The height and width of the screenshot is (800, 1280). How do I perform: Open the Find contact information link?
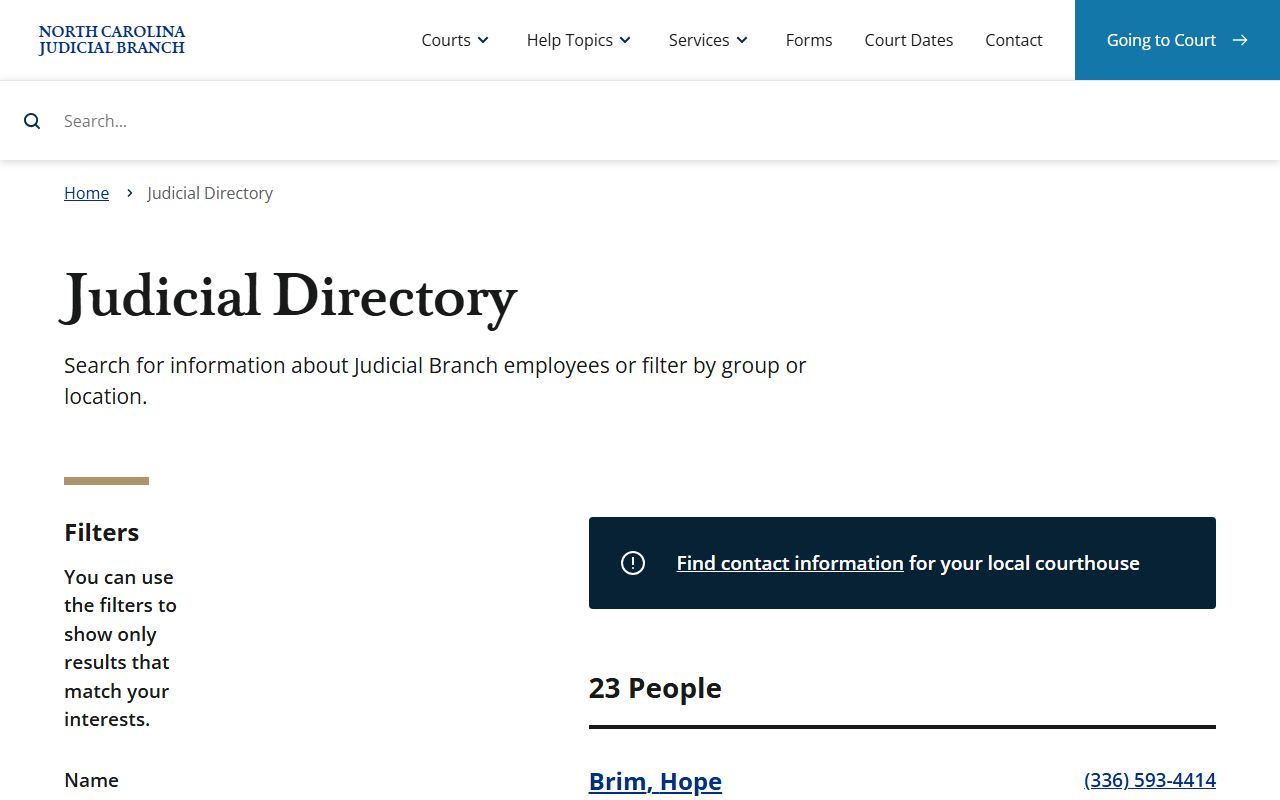(x=790, y=563)
